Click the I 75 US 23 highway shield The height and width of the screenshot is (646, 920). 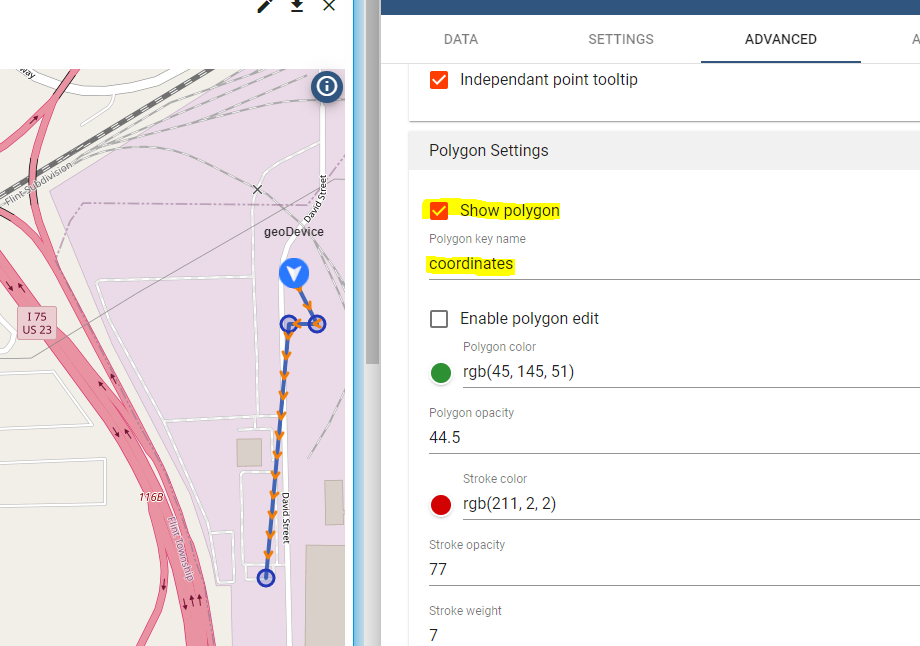[x=37, y=323]
